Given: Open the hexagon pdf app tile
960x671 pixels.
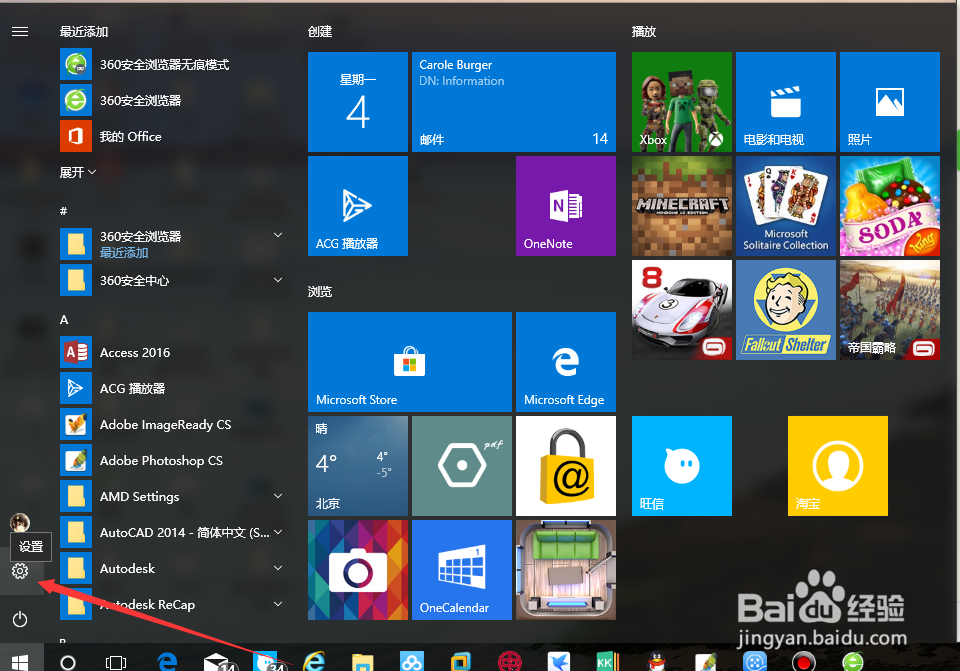Looking at the screenshot, I should coord(462,466).
